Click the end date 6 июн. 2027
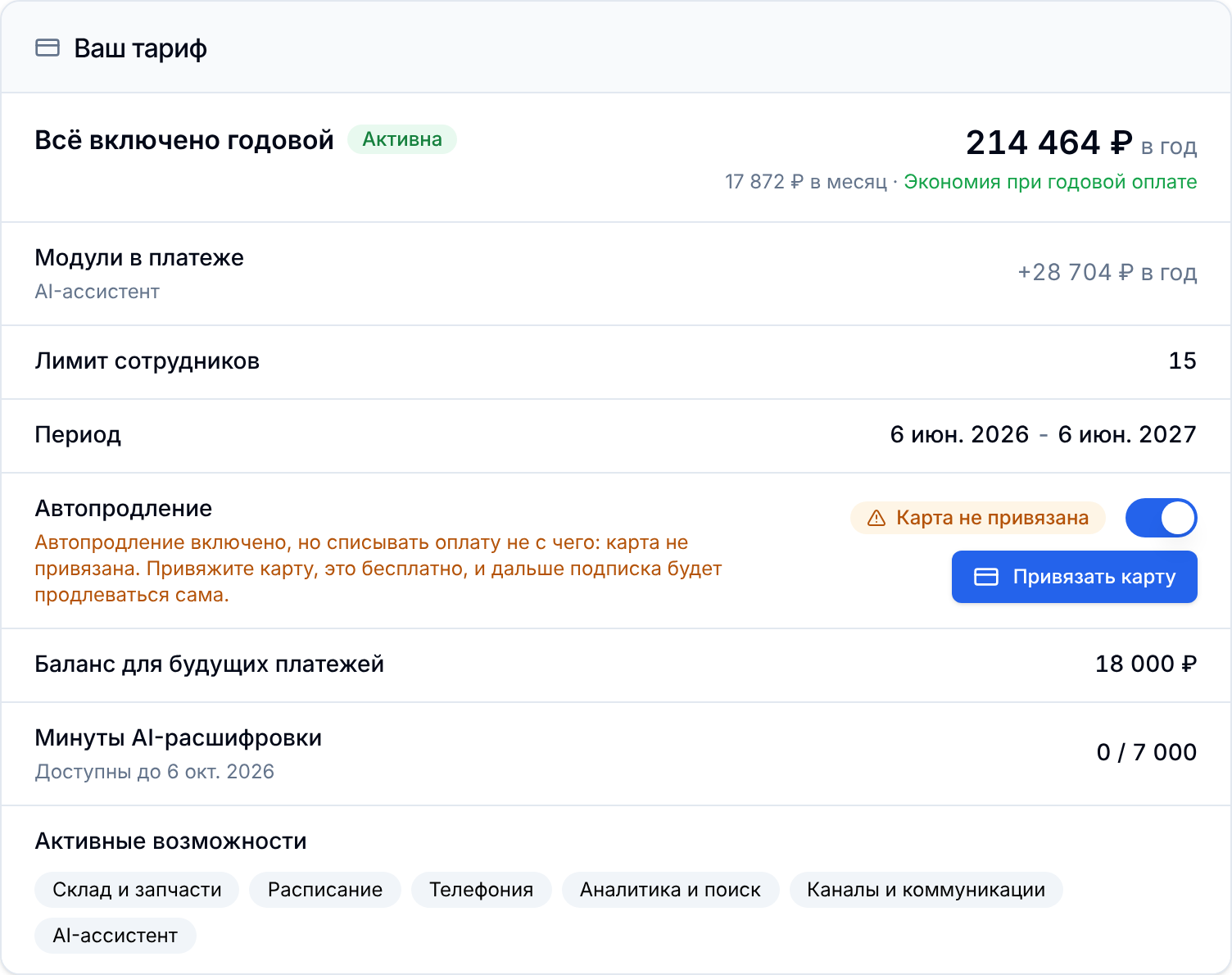Screen dimensions: 1232x975 [1127, 434]
